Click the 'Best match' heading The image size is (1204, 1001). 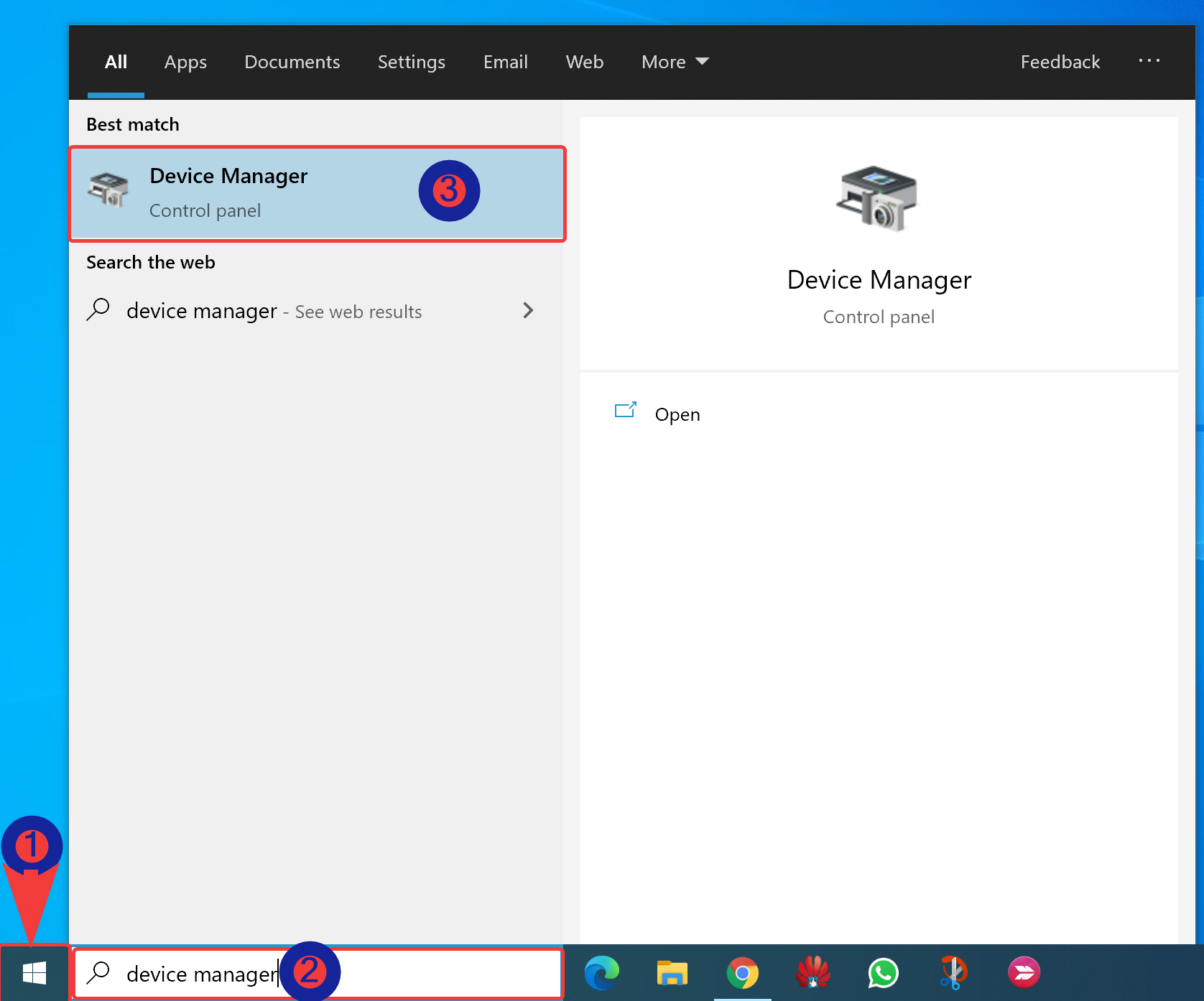coord(133,124)
